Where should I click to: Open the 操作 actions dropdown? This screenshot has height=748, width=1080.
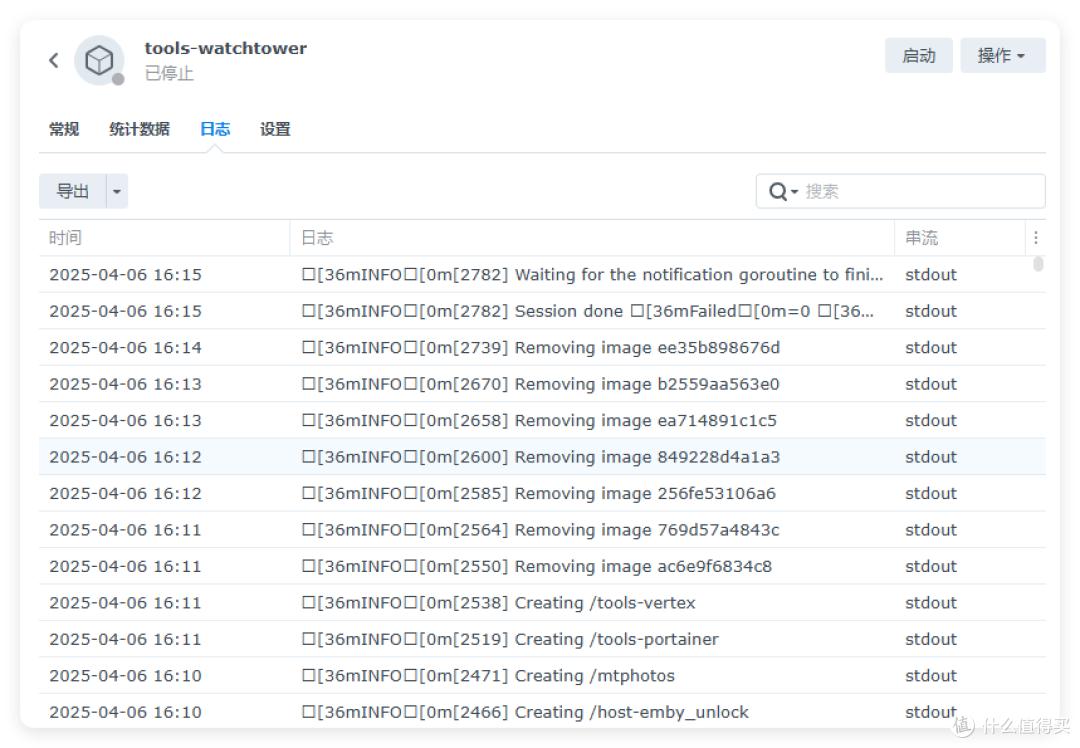point(1003,55)
